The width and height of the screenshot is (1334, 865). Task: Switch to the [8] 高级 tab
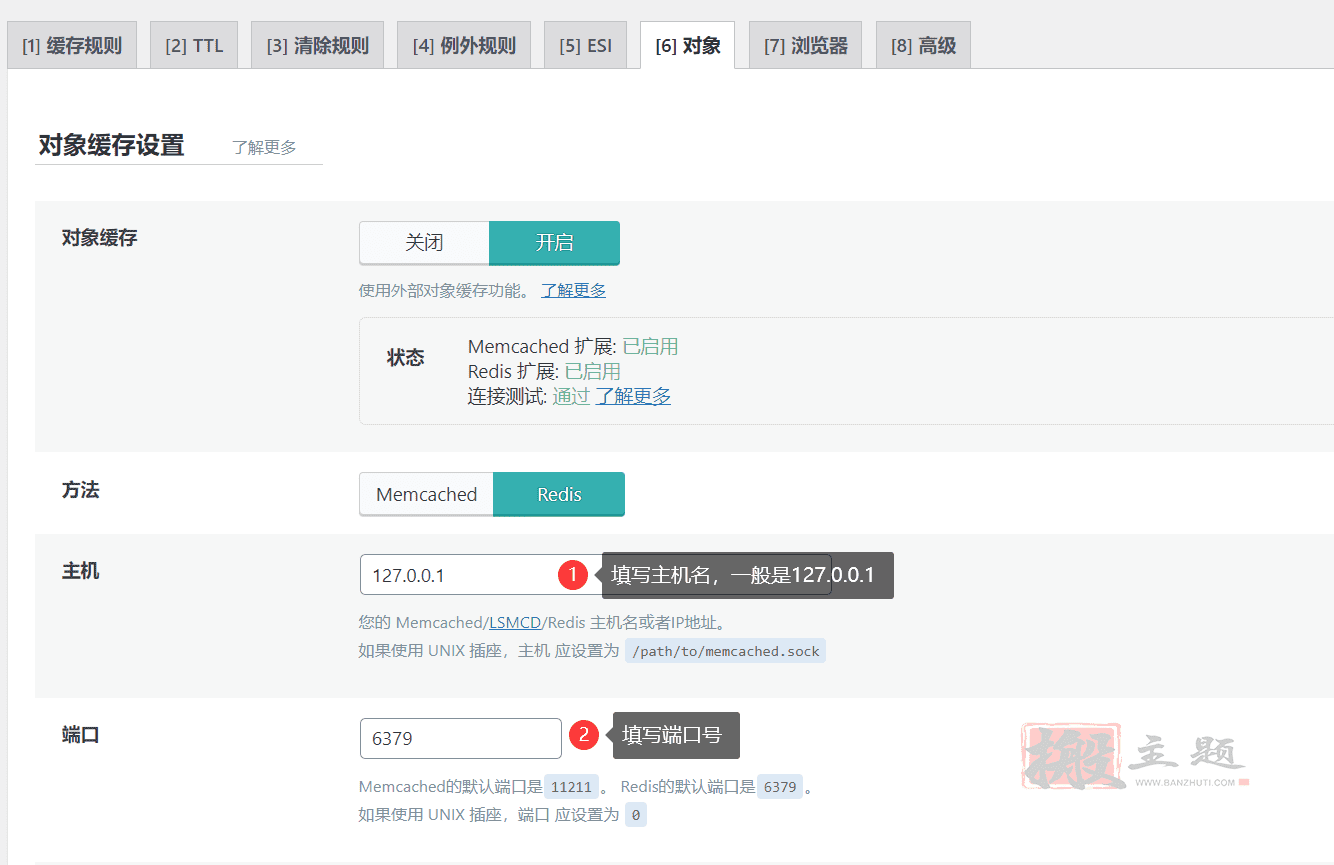point(923,45)
